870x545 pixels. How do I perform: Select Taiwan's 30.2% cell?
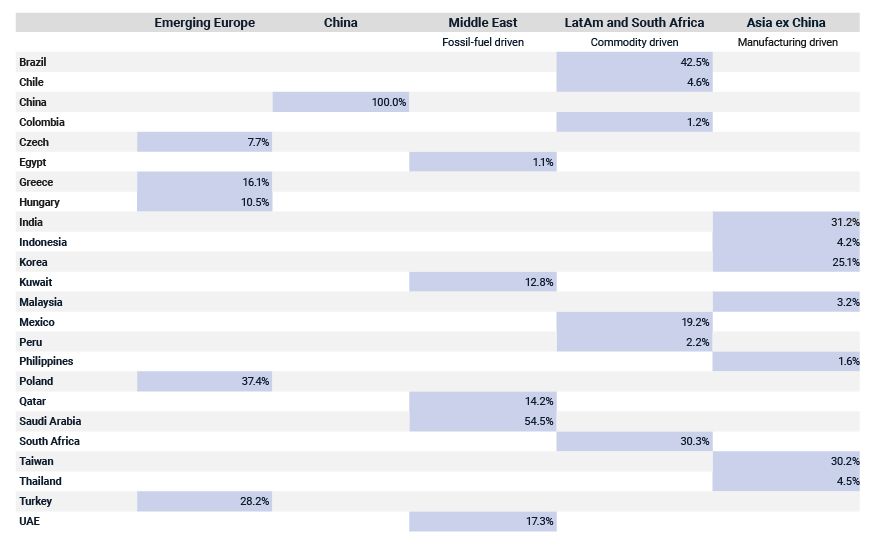click(786, 461)
